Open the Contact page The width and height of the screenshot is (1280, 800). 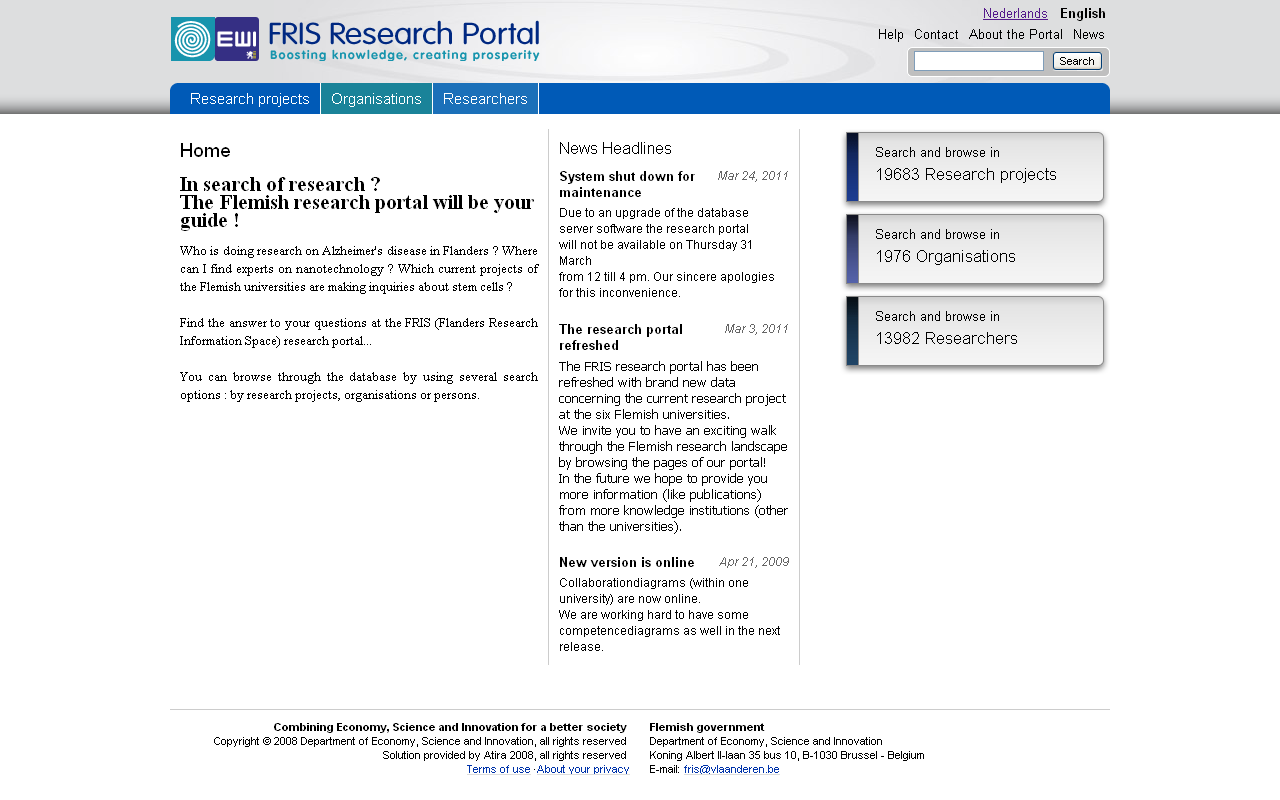(x=936, y=35)
